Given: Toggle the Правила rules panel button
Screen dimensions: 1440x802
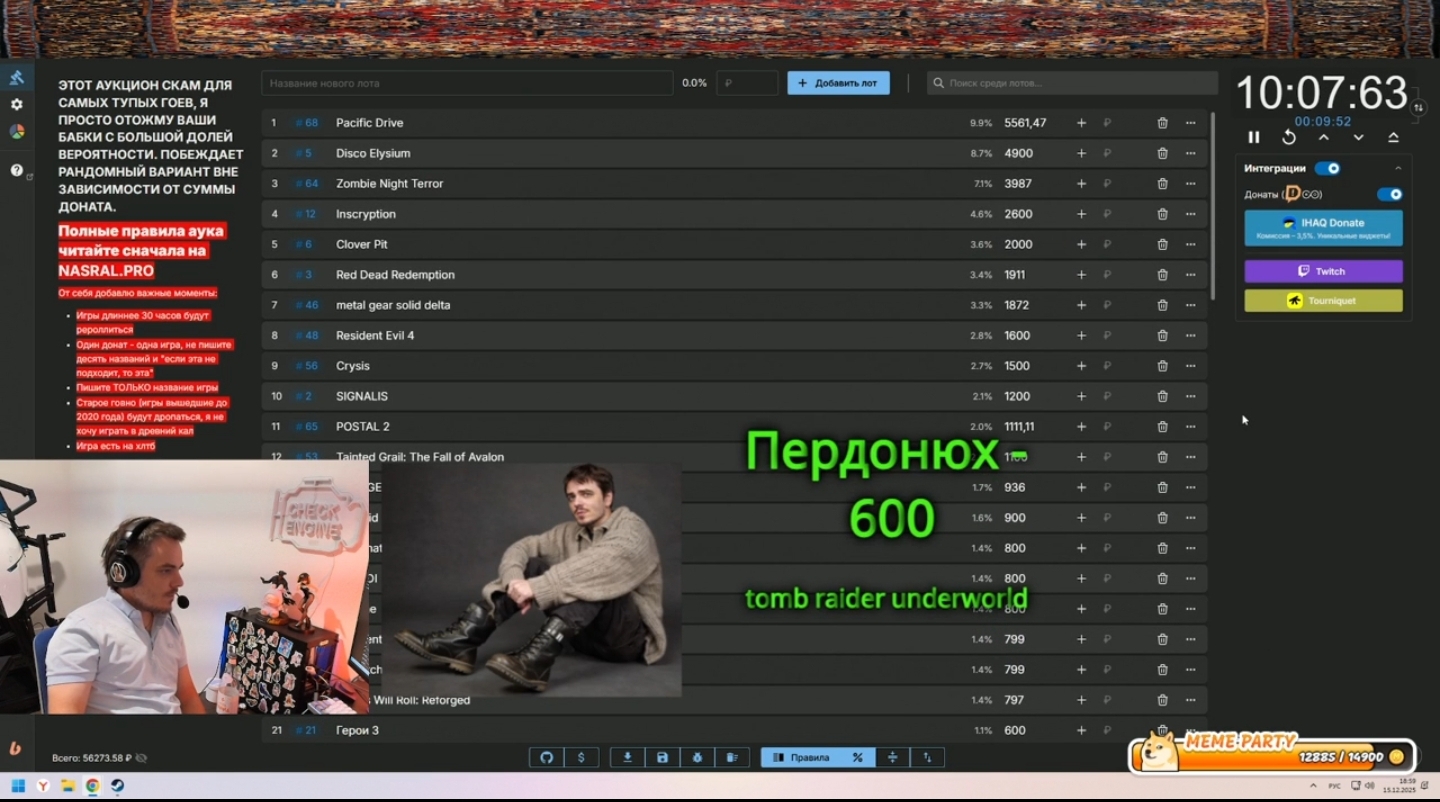Looking at the screenshot, I should point(801,757).
